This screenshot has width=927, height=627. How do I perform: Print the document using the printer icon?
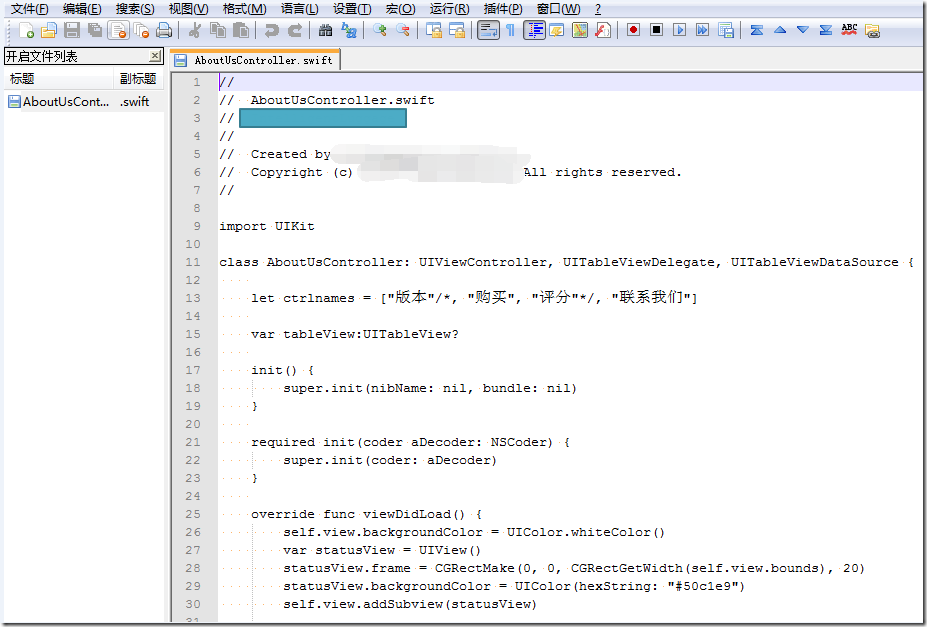164,30
